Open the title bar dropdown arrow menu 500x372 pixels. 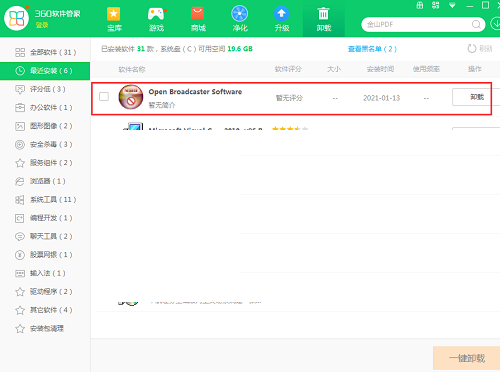click(452, 5)
